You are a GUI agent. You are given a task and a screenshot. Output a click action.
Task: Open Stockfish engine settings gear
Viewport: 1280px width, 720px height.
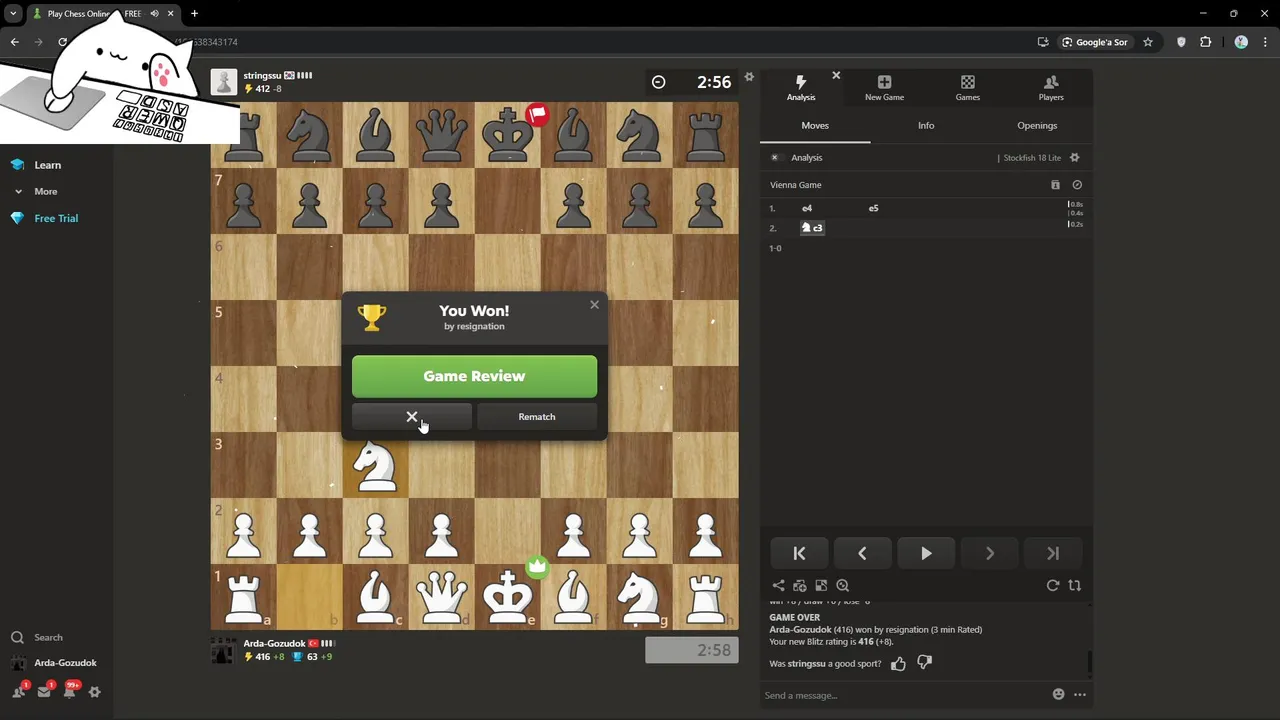[x=1075, y=157]
